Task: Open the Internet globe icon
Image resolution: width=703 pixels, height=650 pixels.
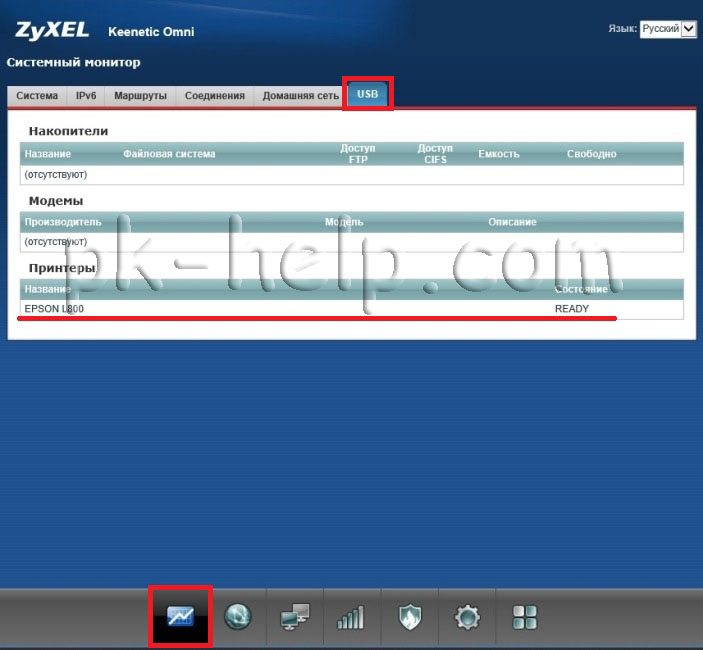Action: (x=238, y=616)
